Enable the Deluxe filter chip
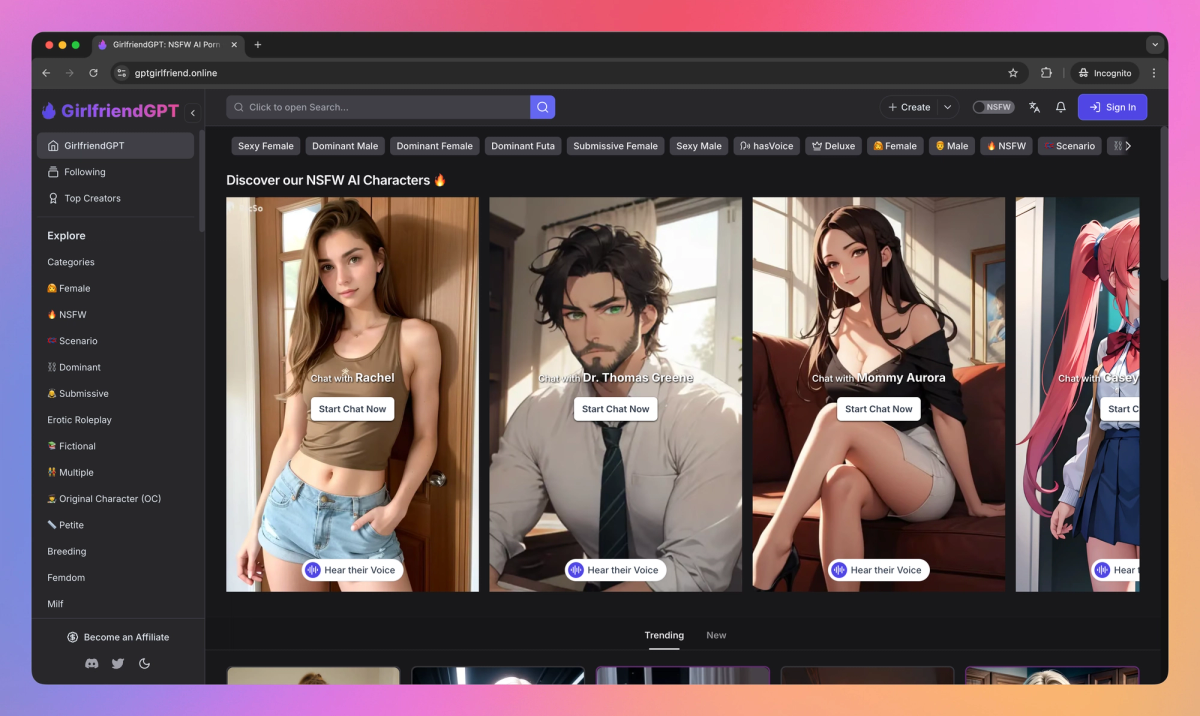This screenshot has height=716, width=1200. click(833, 146)
